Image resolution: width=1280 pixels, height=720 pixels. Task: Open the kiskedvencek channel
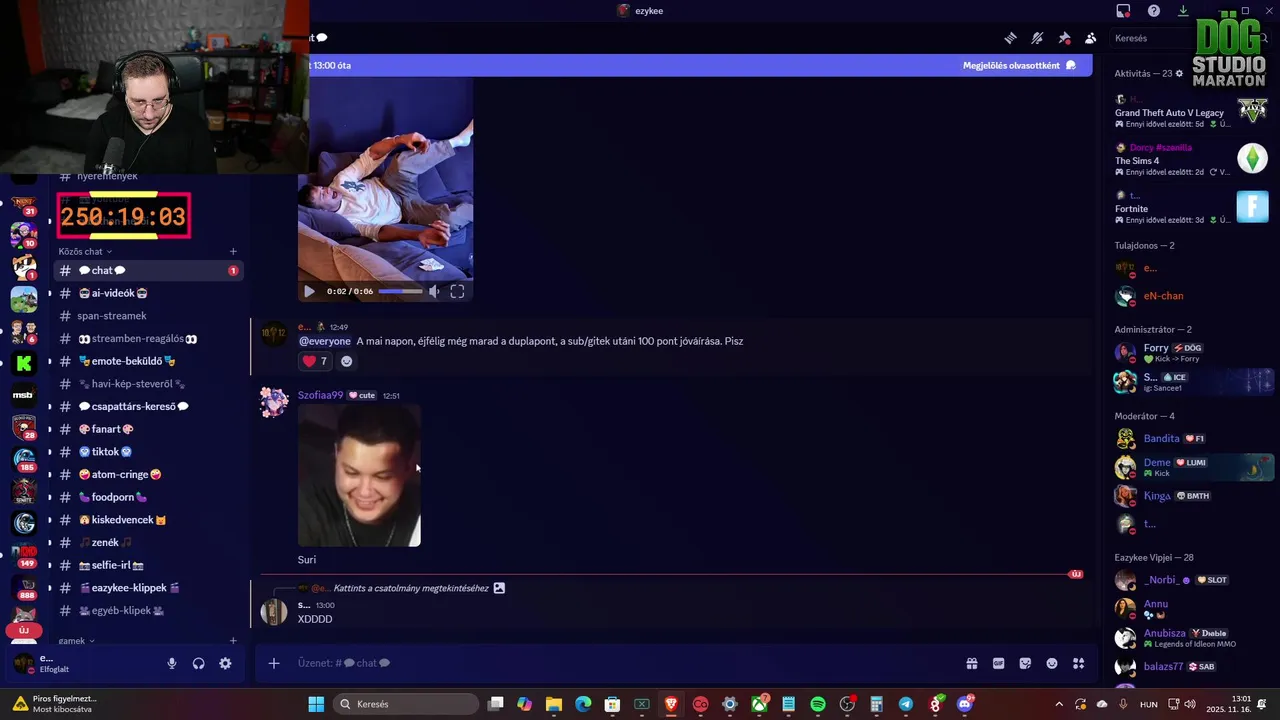148,520
